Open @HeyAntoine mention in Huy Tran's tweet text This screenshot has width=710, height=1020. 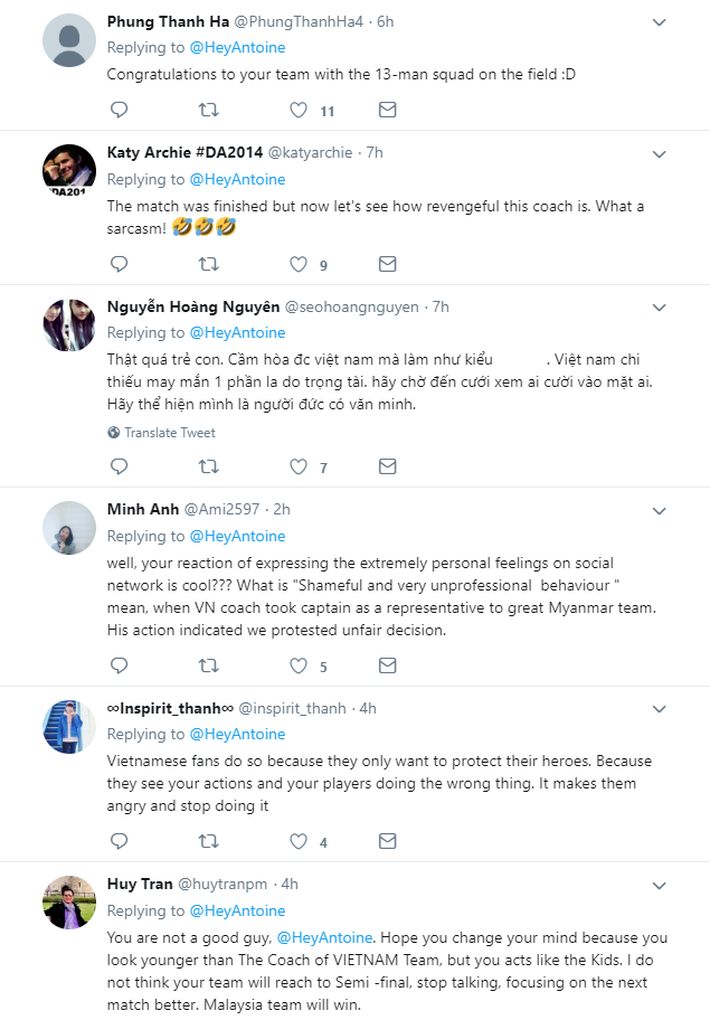[x=325, y=938]
